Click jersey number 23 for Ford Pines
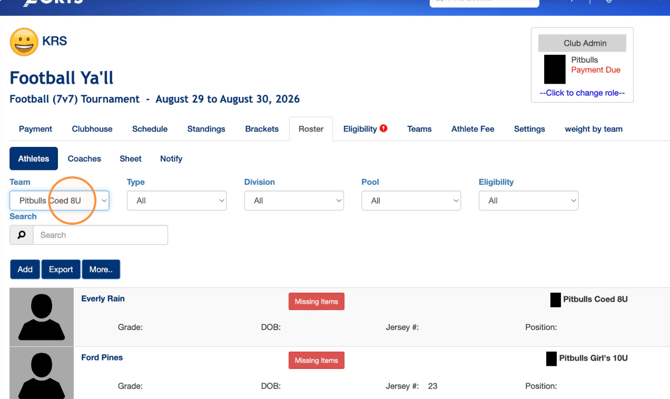Image resolution: width=670 pixels, height=399 pixels. pyautogui.click(x=432, y=386)
